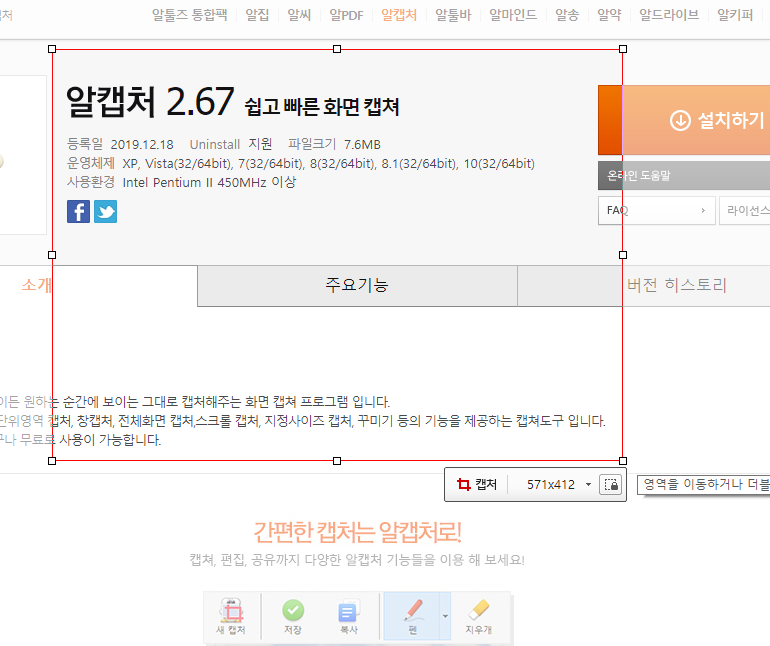Click the orange 설치하기 install button
770x646 pixels.
tap(684, 120)
